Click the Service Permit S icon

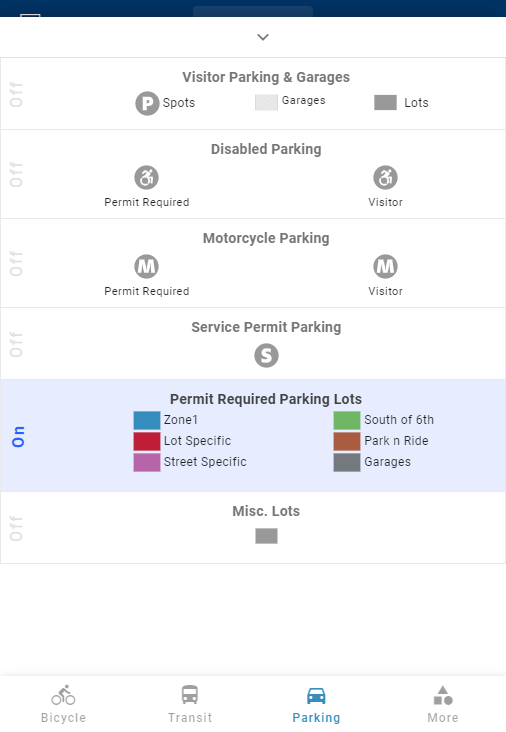[266, 356]
